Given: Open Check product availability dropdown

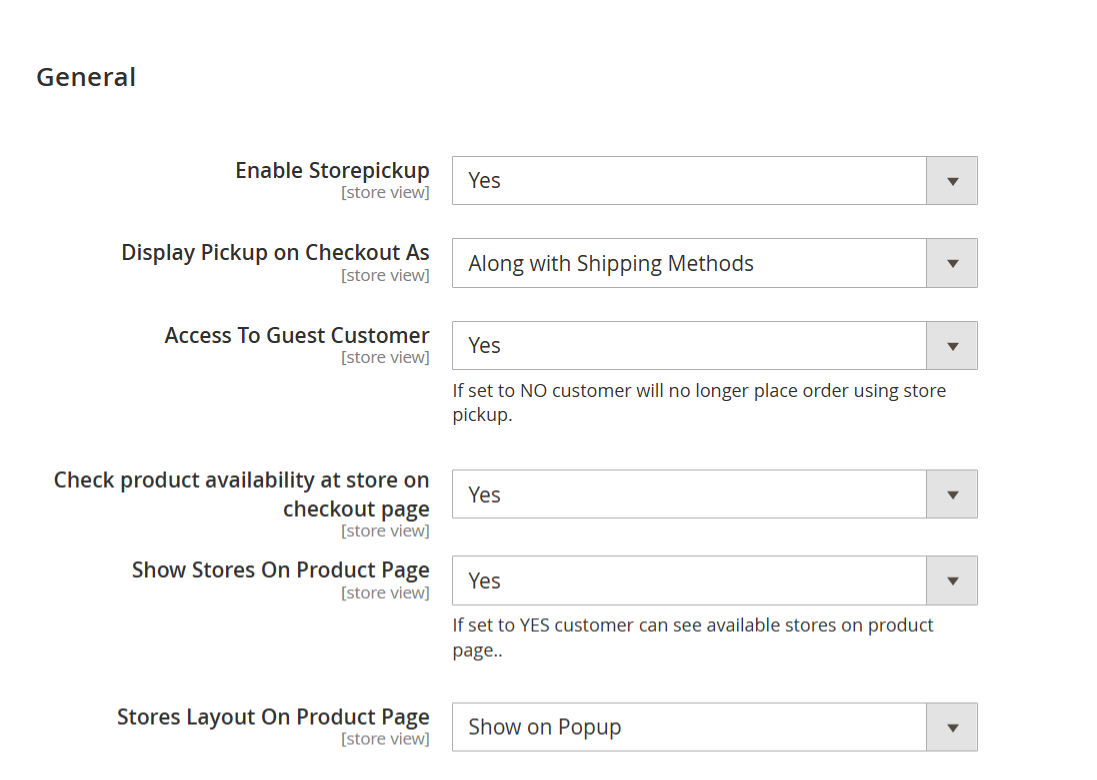Looking at the screenshot, I should pyautogui.click(x=714, y=494).
